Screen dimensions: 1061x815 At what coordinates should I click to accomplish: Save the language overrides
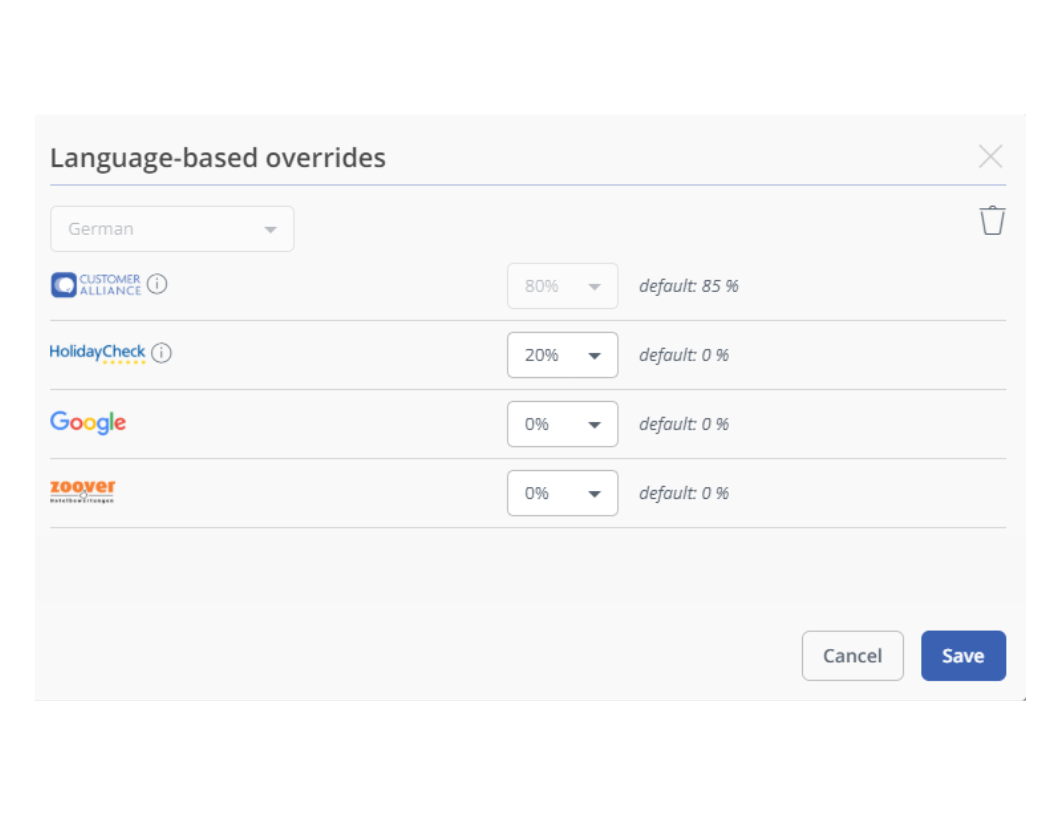click(963, 656)
